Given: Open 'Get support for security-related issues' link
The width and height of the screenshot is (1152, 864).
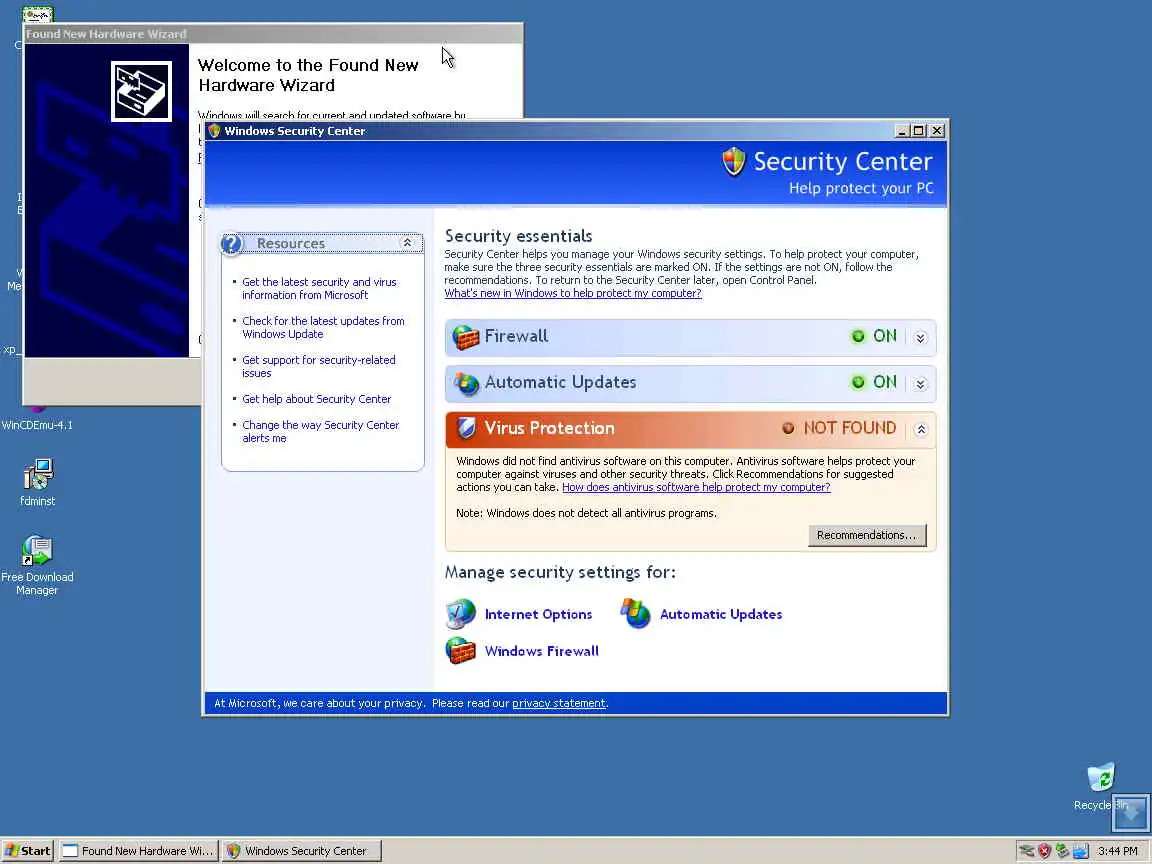Looking at the screenshot, I should coord(319,366).
